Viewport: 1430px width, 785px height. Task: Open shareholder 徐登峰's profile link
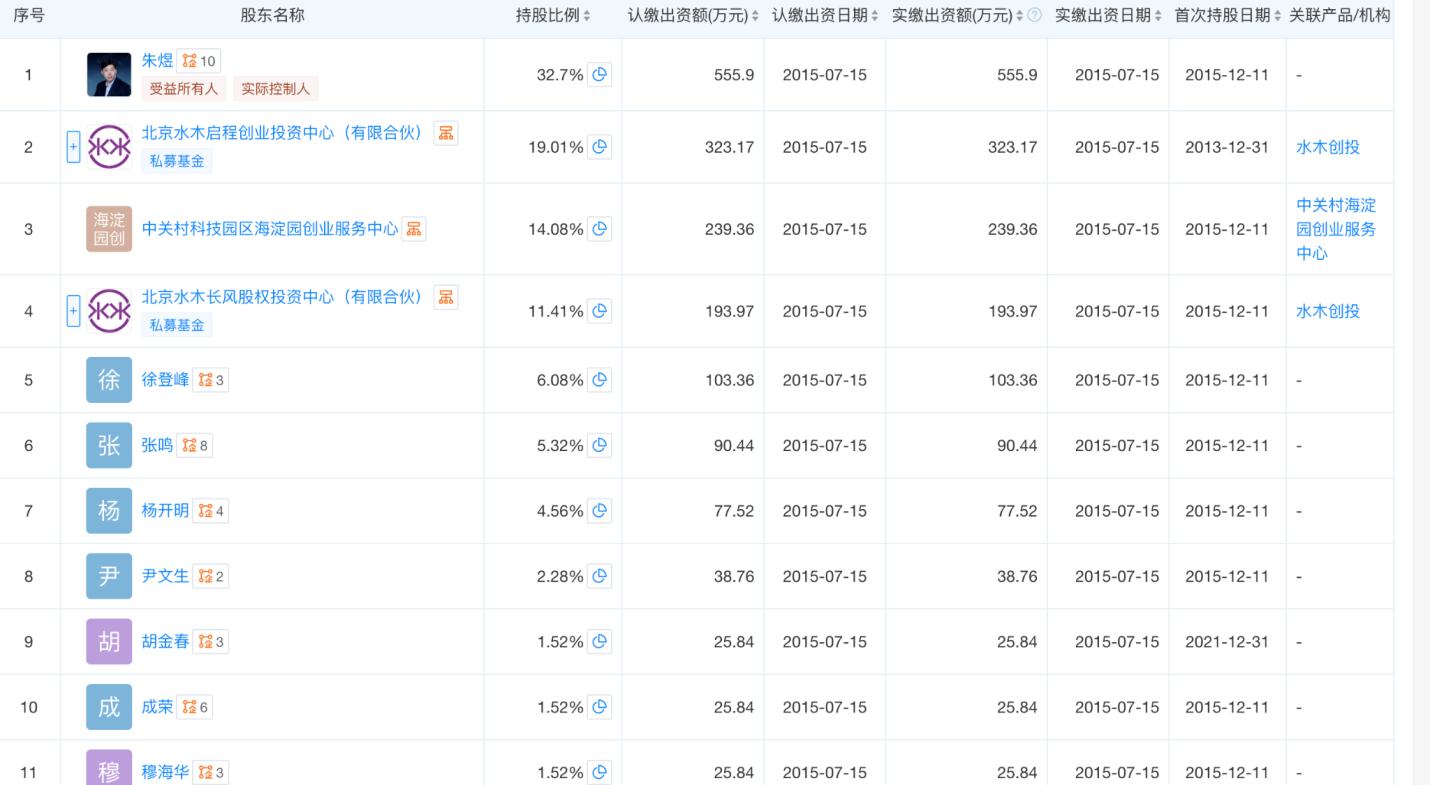coord(165,380)
